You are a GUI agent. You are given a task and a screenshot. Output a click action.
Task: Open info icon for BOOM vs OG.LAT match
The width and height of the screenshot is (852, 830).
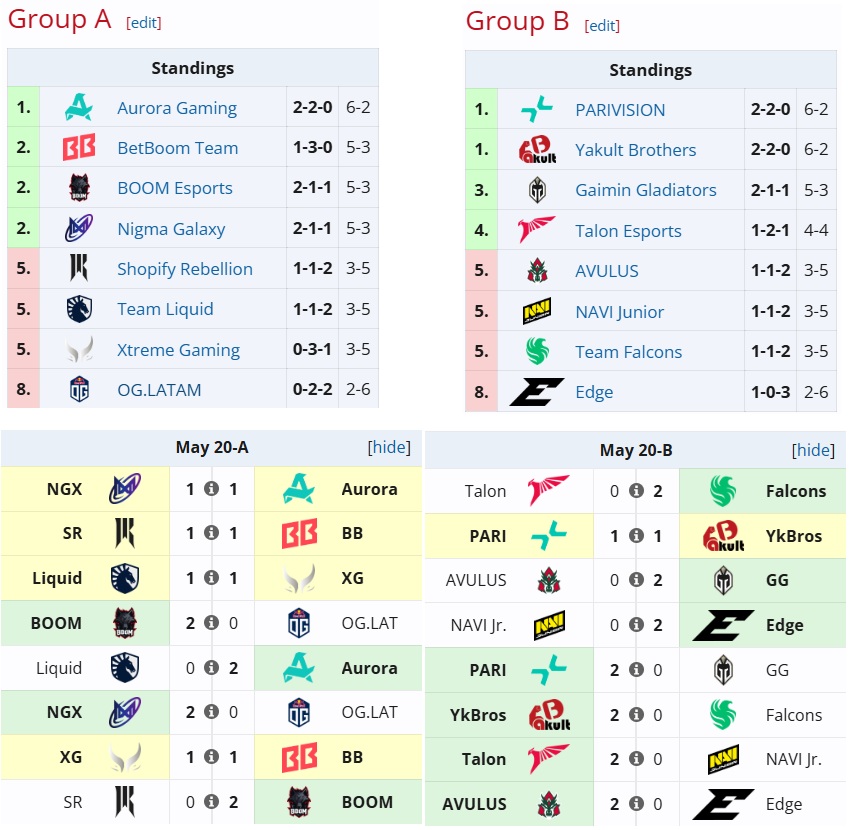(211, 622)
